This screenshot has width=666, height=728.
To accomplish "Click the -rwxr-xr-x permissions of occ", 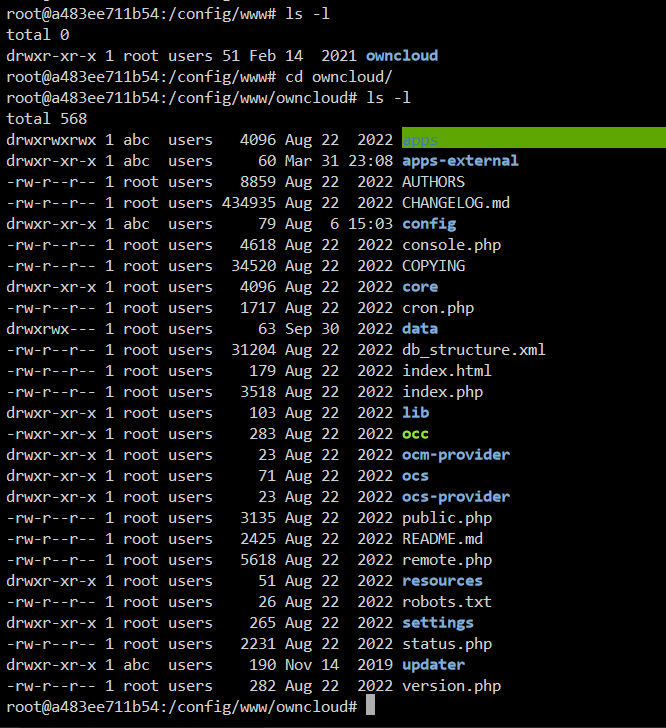I will 52,434.
